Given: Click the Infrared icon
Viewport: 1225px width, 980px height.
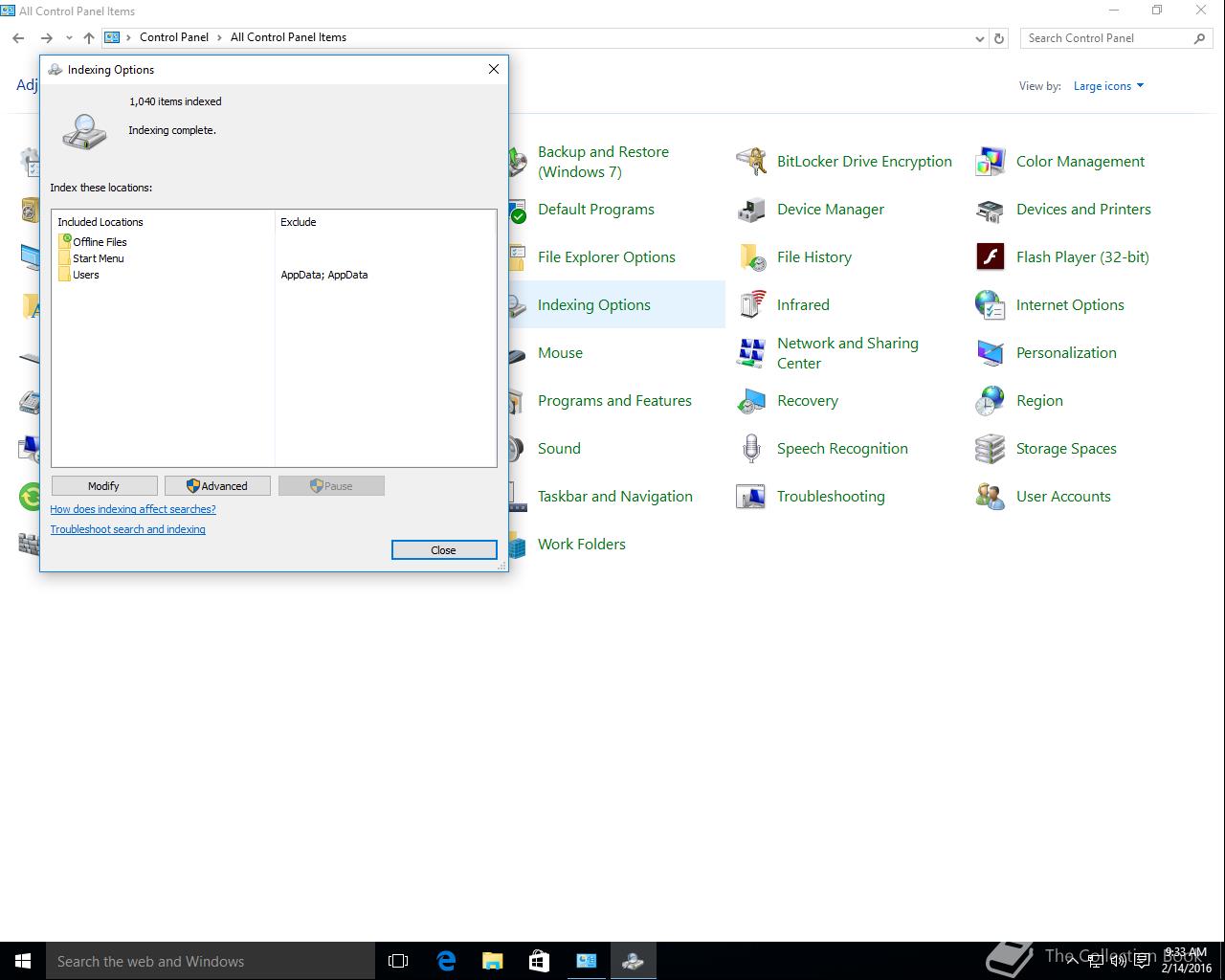Looking at the screenshot, I should pos(751,305).
